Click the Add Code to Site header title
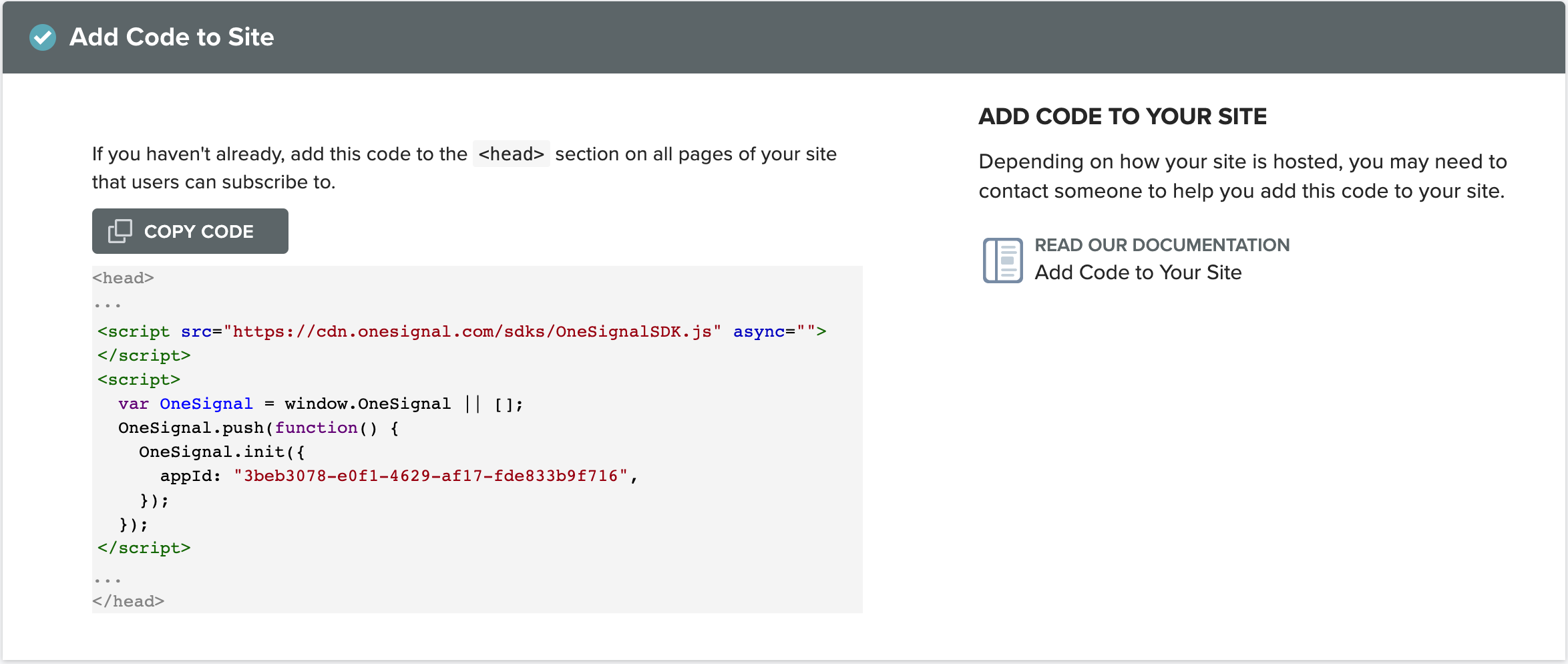This screenshot has height=664, width=1568. click(172, 37)
